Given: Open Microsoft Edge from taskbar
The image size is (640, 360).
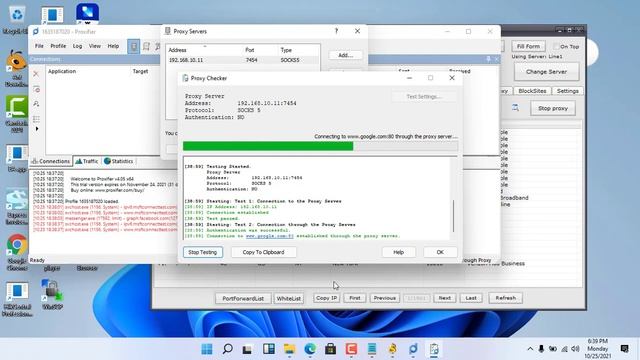Looking at the screenshot, I should 310,349.
